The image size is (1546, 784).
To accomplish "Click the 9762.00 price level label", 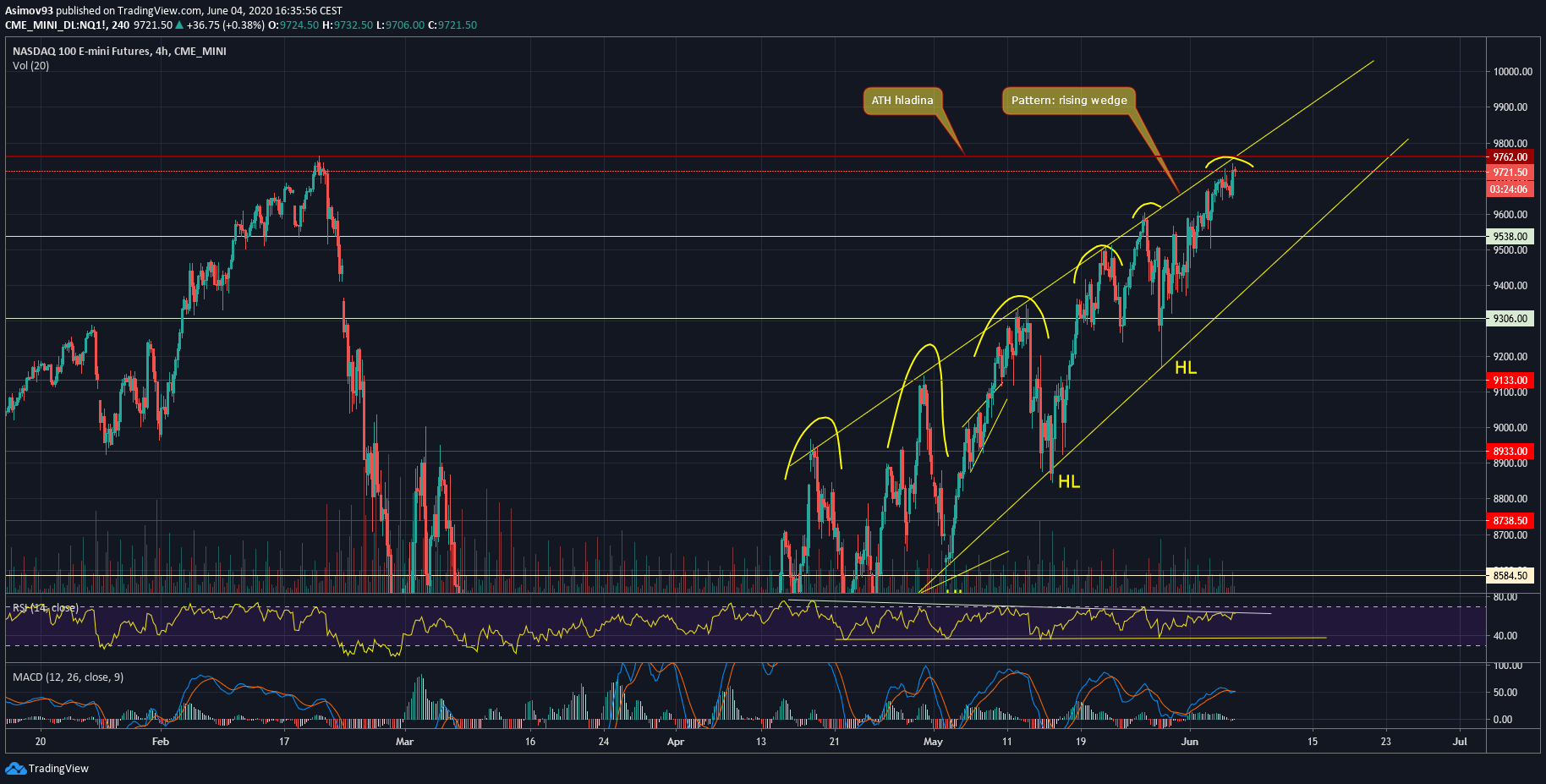I will click(x=1510, y=157).
